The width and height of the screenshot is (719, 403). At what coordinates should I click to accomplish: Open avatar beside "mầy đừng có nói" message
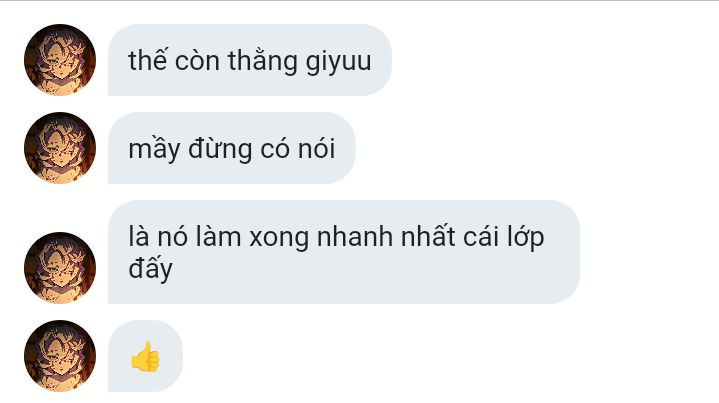tap(60, 148)
